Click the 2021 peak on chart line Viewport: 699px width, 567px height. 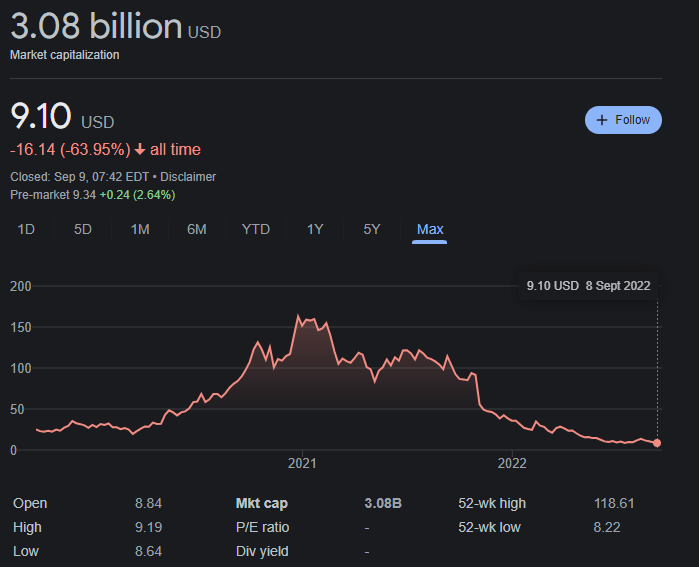[x=298, y=316]
